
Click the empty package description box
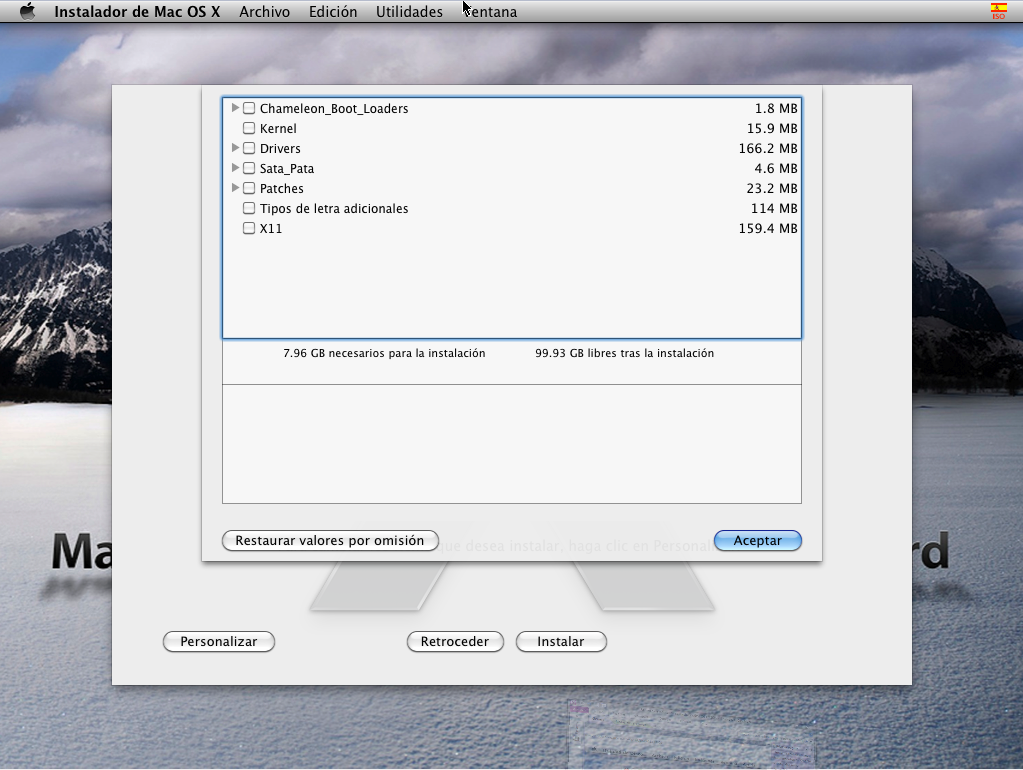(512, 444)
